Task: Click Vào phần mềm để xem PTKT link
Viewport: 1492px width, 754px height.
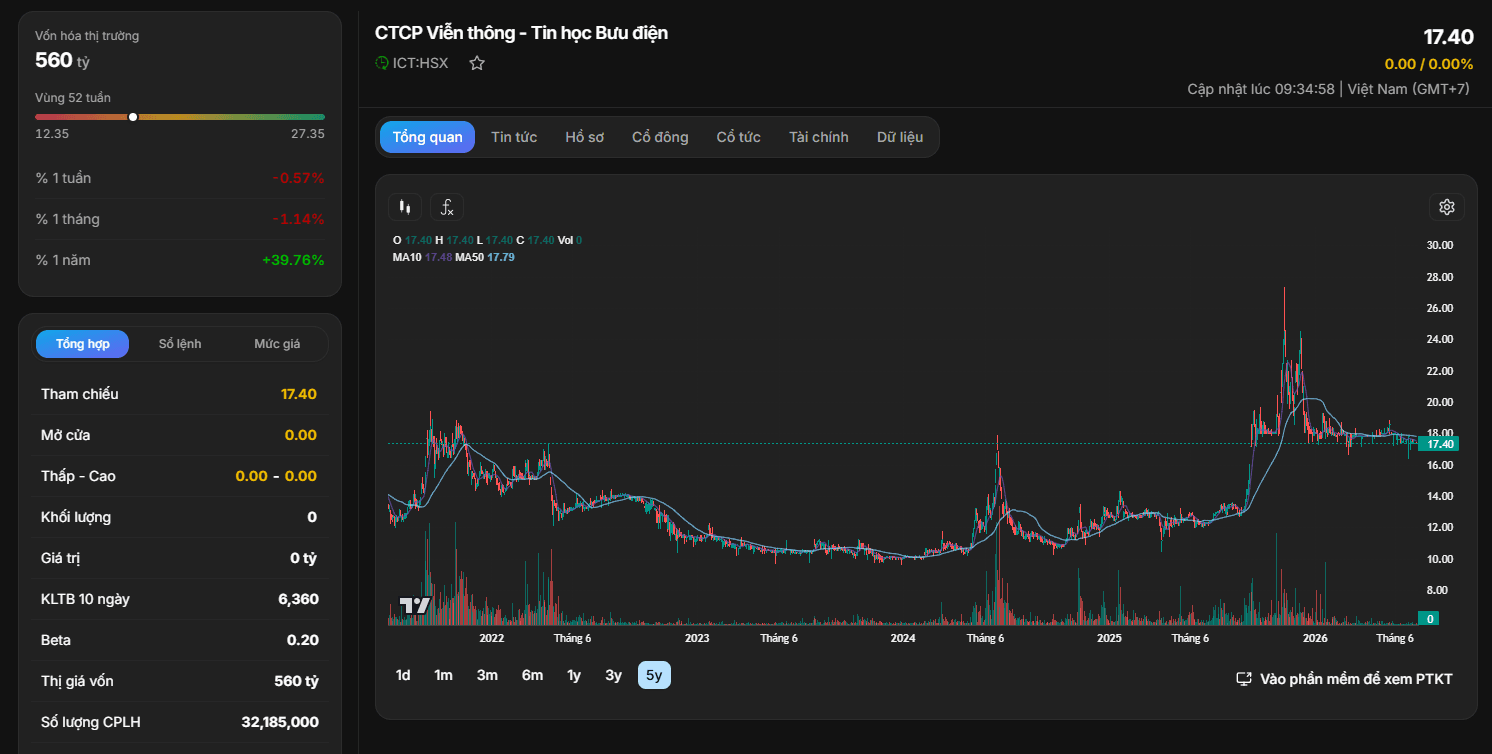Action: 1356,679
